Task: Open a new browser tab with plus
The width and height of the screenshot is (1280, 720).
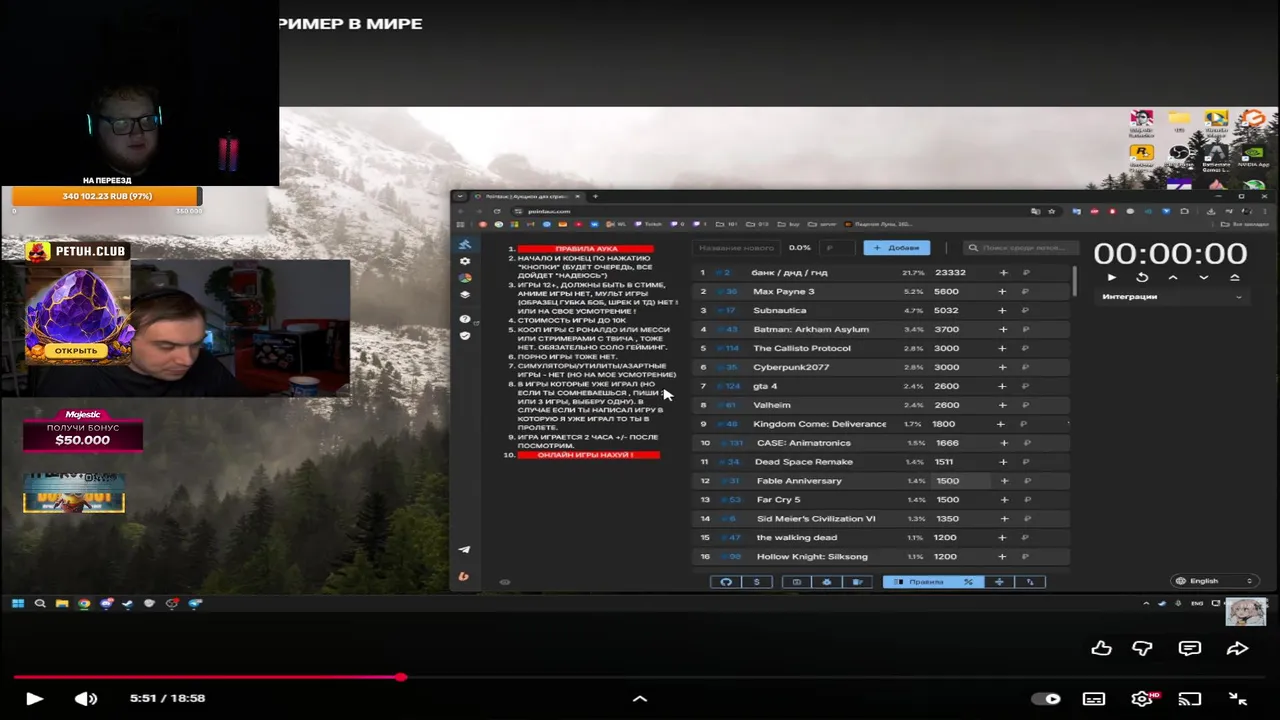Action: click(x=595, y=196)
